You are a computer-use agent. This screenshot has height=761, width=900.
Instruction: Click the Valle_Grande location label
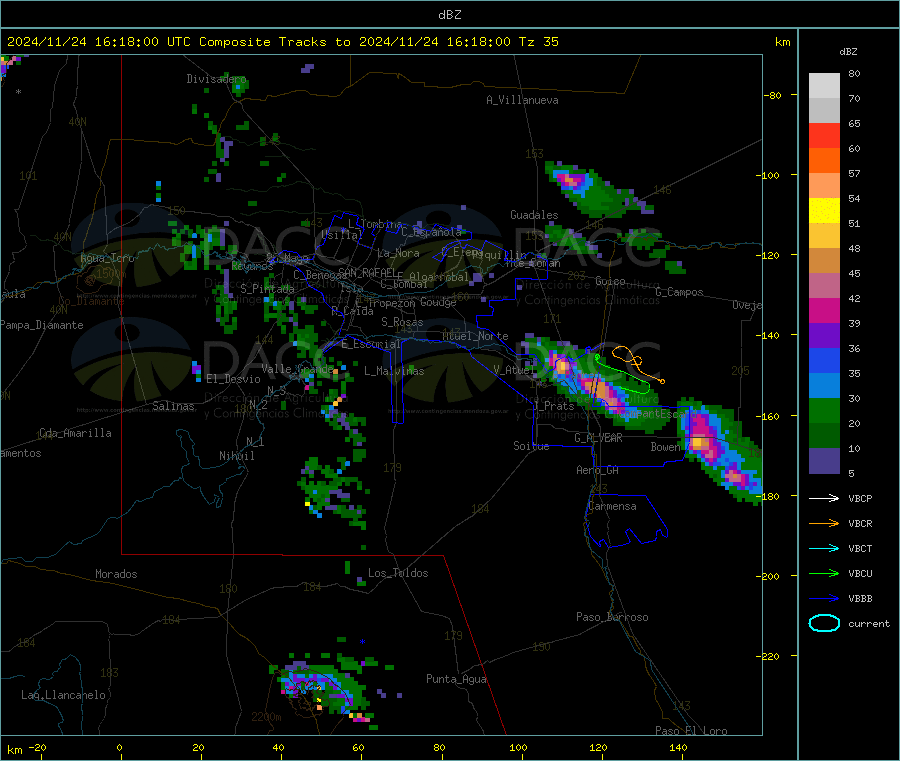[x=297, y=369]
